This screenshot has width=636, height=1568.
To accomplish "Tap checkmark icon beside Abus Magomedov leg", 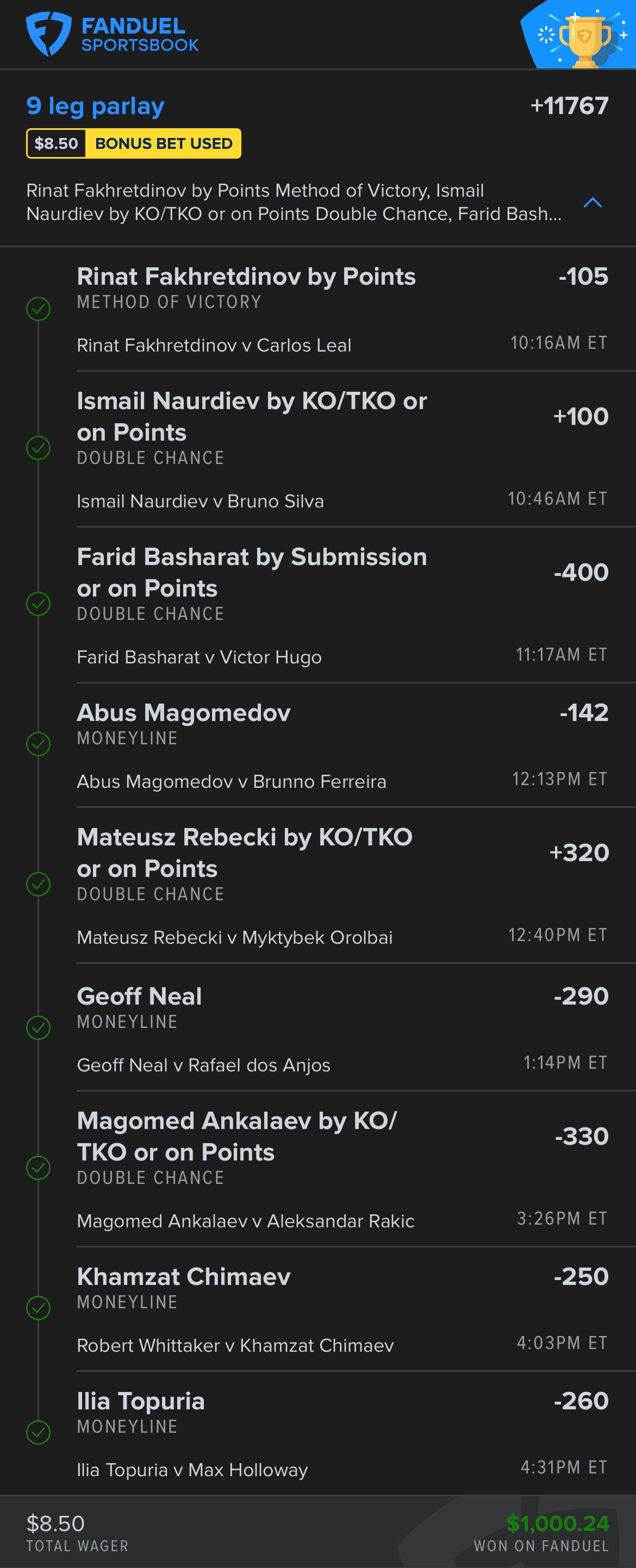I will [39, 744].
